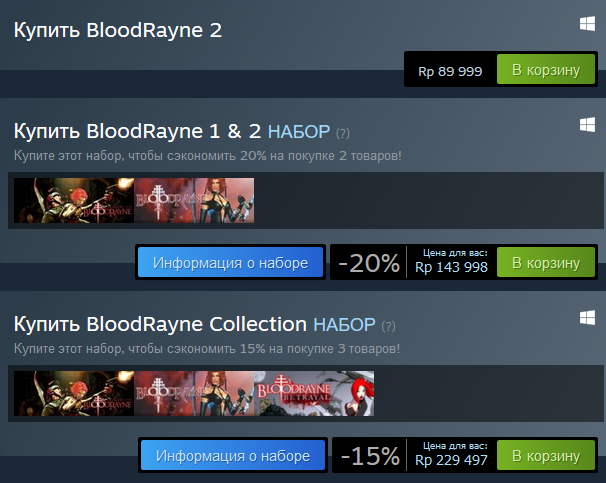Open BloodRayne 2 thumbnail in the 1 & 2 bundle
Screen dimensions: 606x483
[x=194, y=200]
